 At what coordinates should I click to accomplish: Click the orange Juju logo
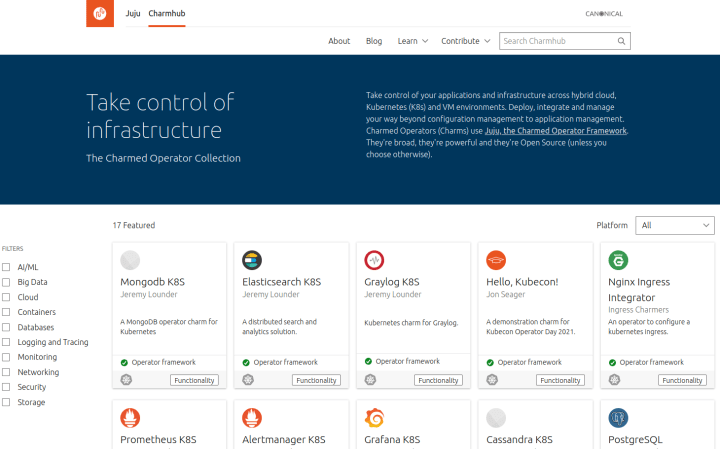tap(100, 13)
